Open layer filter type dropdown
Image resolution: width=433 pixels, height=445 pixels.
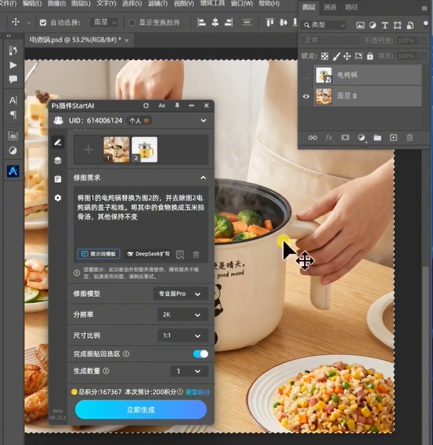point(324,25)
